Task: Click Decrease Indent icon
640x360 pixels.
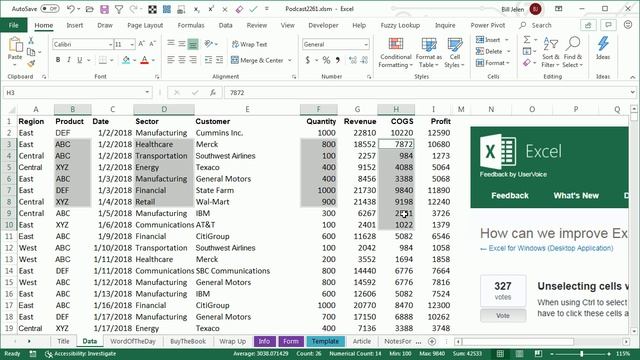Action: pyautogui.click(x=208, y=60)
